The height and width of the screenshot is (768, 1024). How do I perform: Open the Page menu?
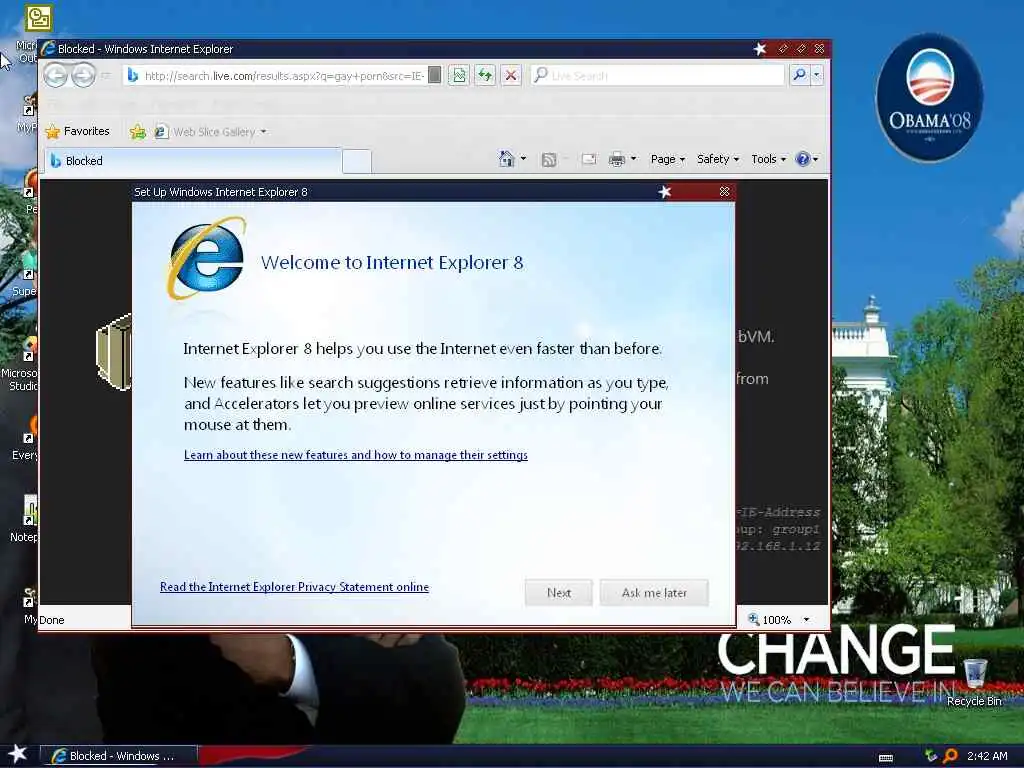[667, 159]
